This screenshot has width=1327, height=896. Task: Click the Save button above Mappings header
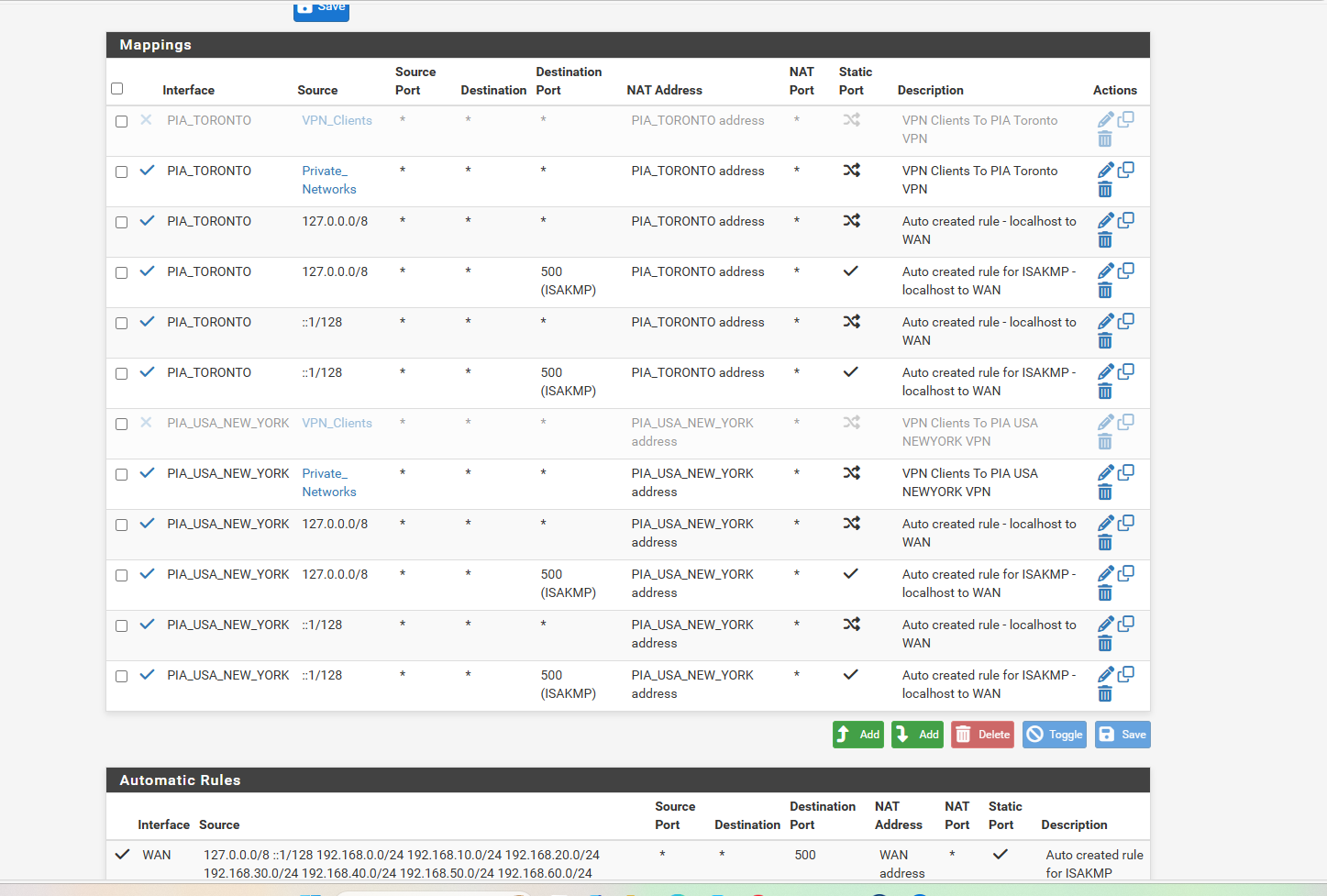pyautogui.click(x=321, y=9)
